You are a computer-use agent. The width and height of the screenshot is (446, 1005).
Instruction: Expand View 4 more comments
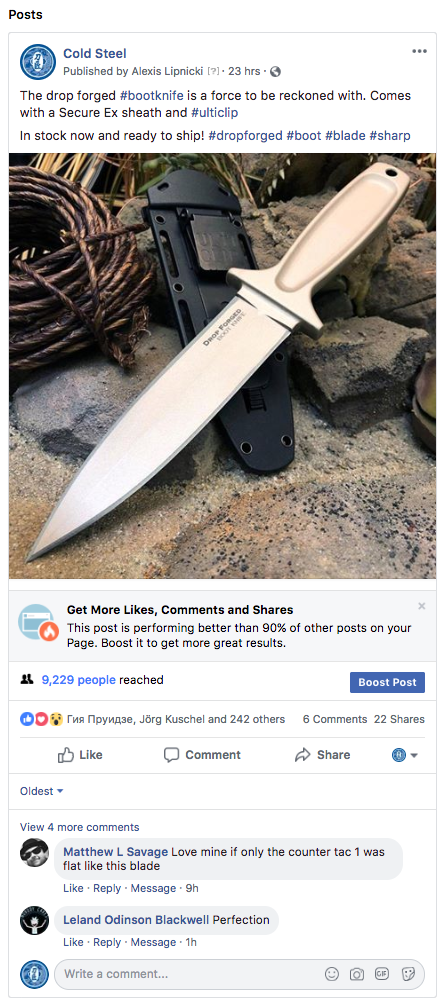[x=79, y=827]
